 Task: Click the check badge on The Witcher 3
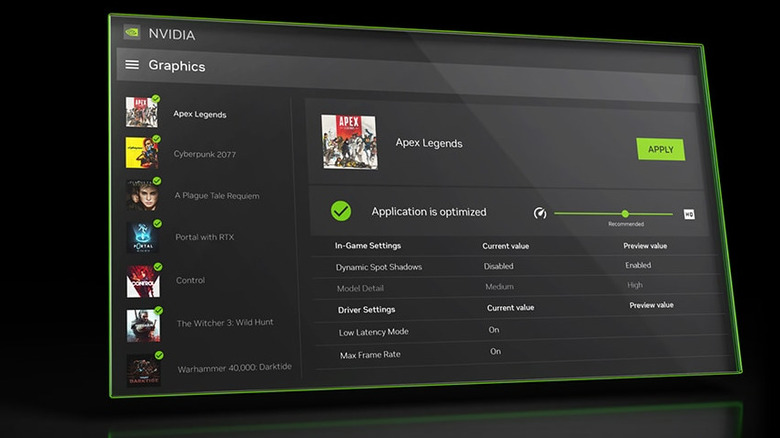coord(158,311)
